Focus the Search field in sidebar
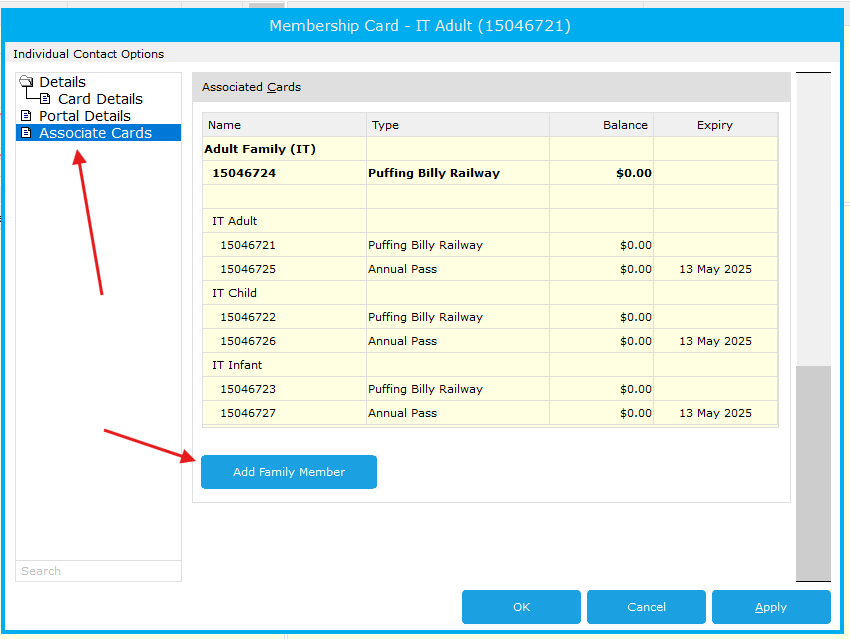Image resolution: width=850 pixels, height=639 pixels. click(98, 571)
